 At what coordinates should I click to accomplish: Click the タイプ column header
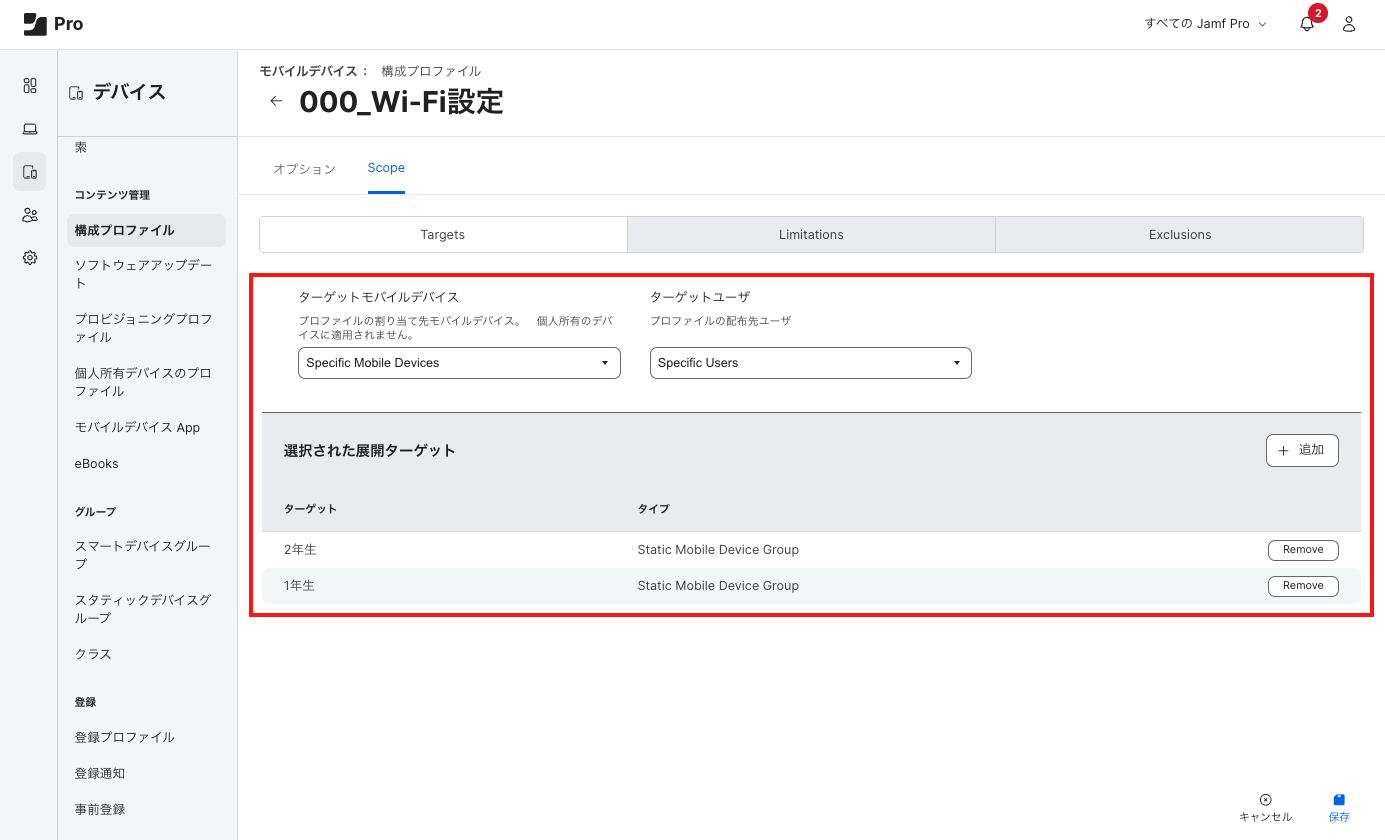click(653, 509)
